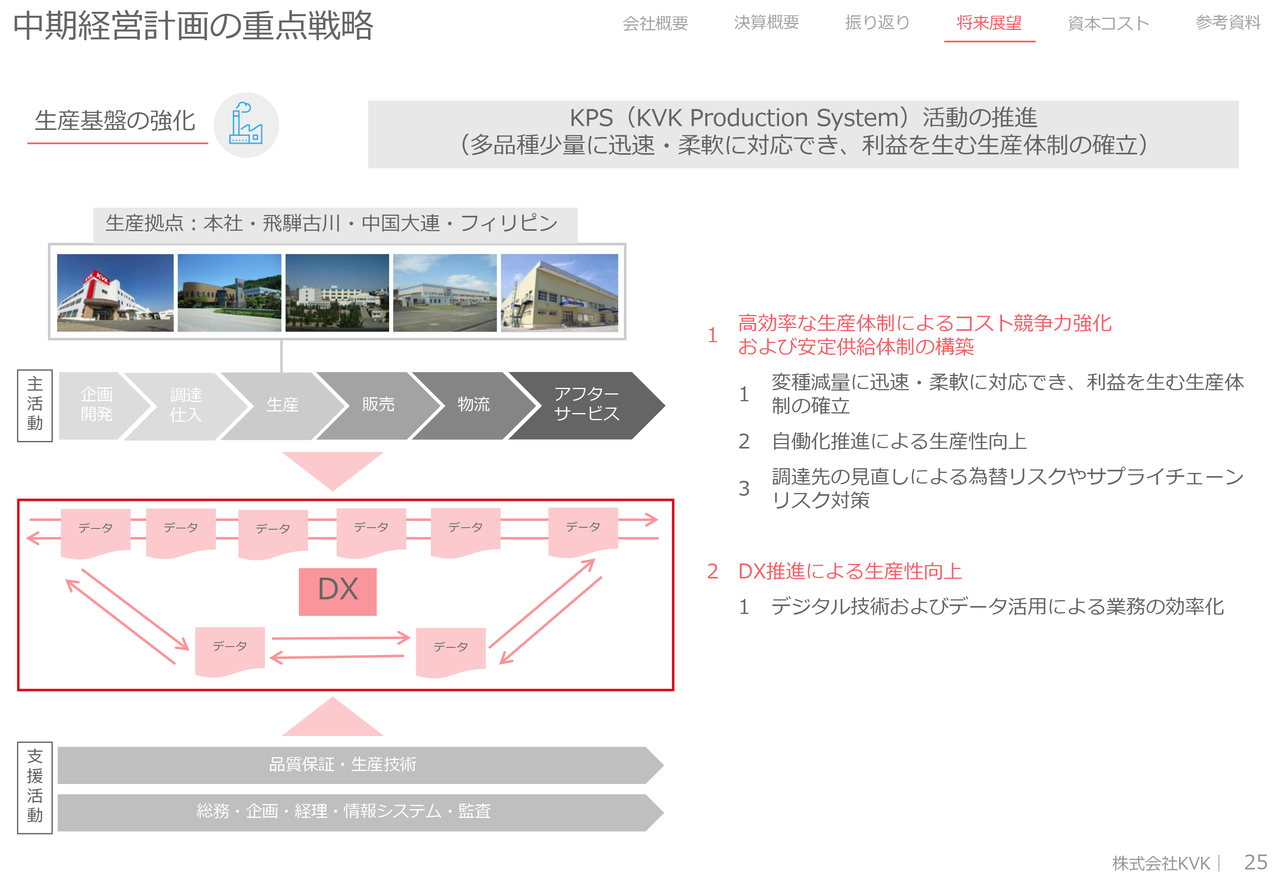The image size is (1280, 886).
Task: Open the 参考資料 tab
Action: [x=1228, y=23]
